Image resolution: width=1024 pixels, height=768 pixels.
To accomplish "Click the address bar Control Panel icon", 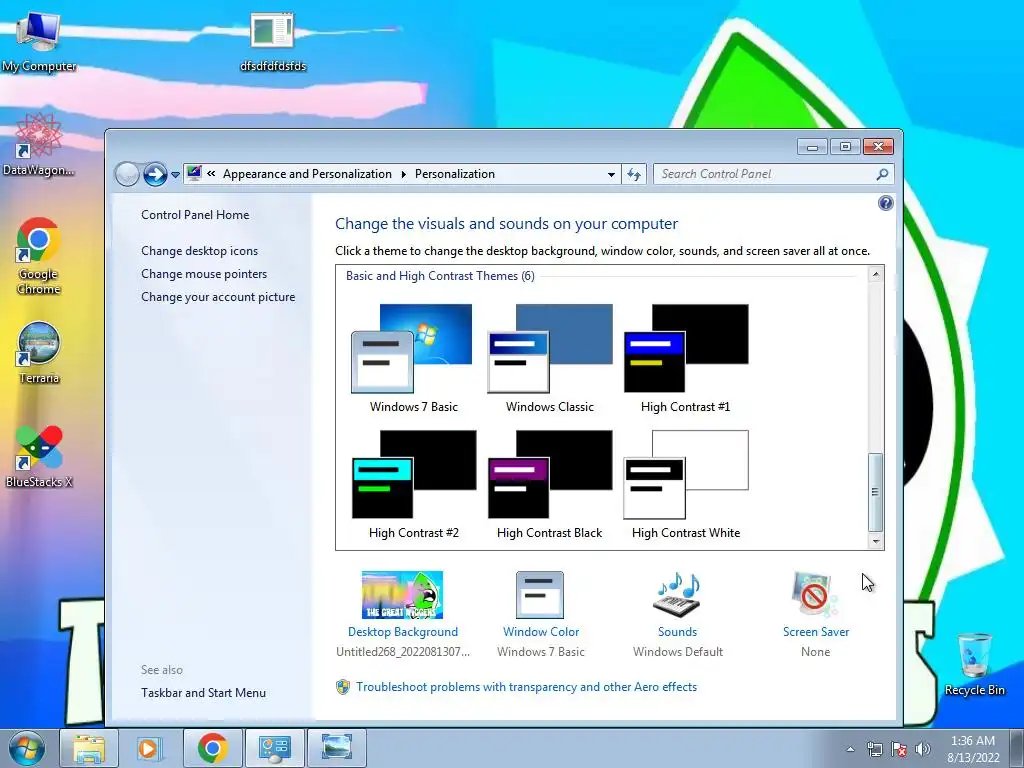I will coord(194,173).
